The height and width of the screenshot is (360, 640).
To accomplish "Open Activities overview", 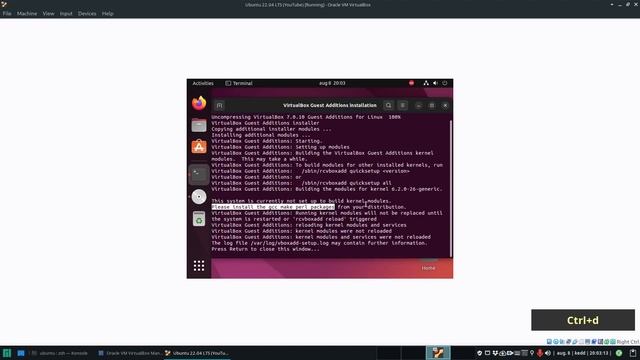I will pyautogui.click(x=203, y=83).
